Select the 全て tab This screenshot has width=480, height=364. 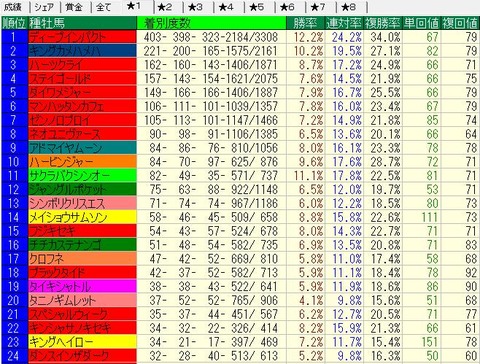[104, 7]
